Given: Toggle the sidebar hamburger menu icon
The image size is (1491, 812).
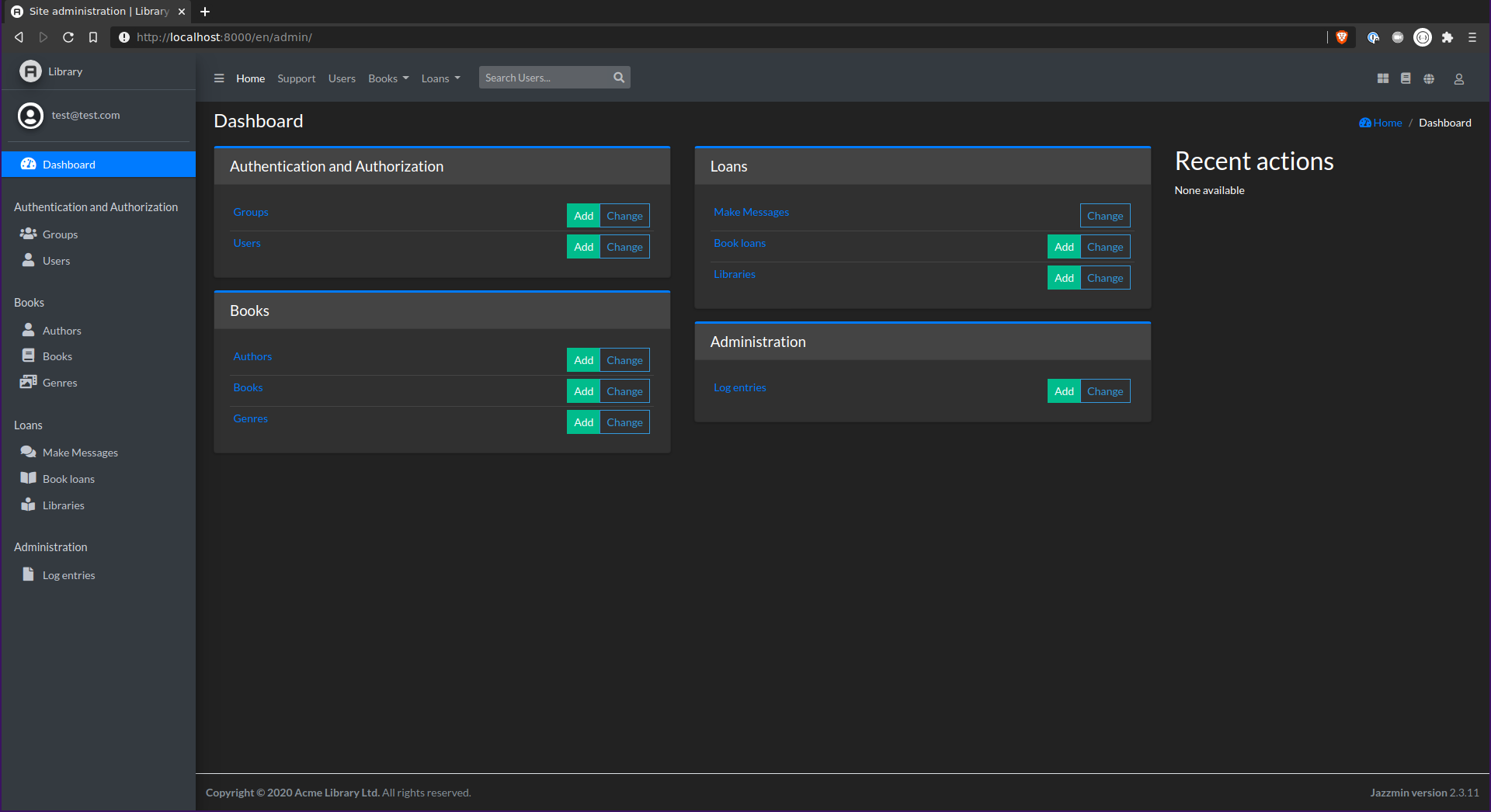Looking at the screenshot, I should [219, 78].
